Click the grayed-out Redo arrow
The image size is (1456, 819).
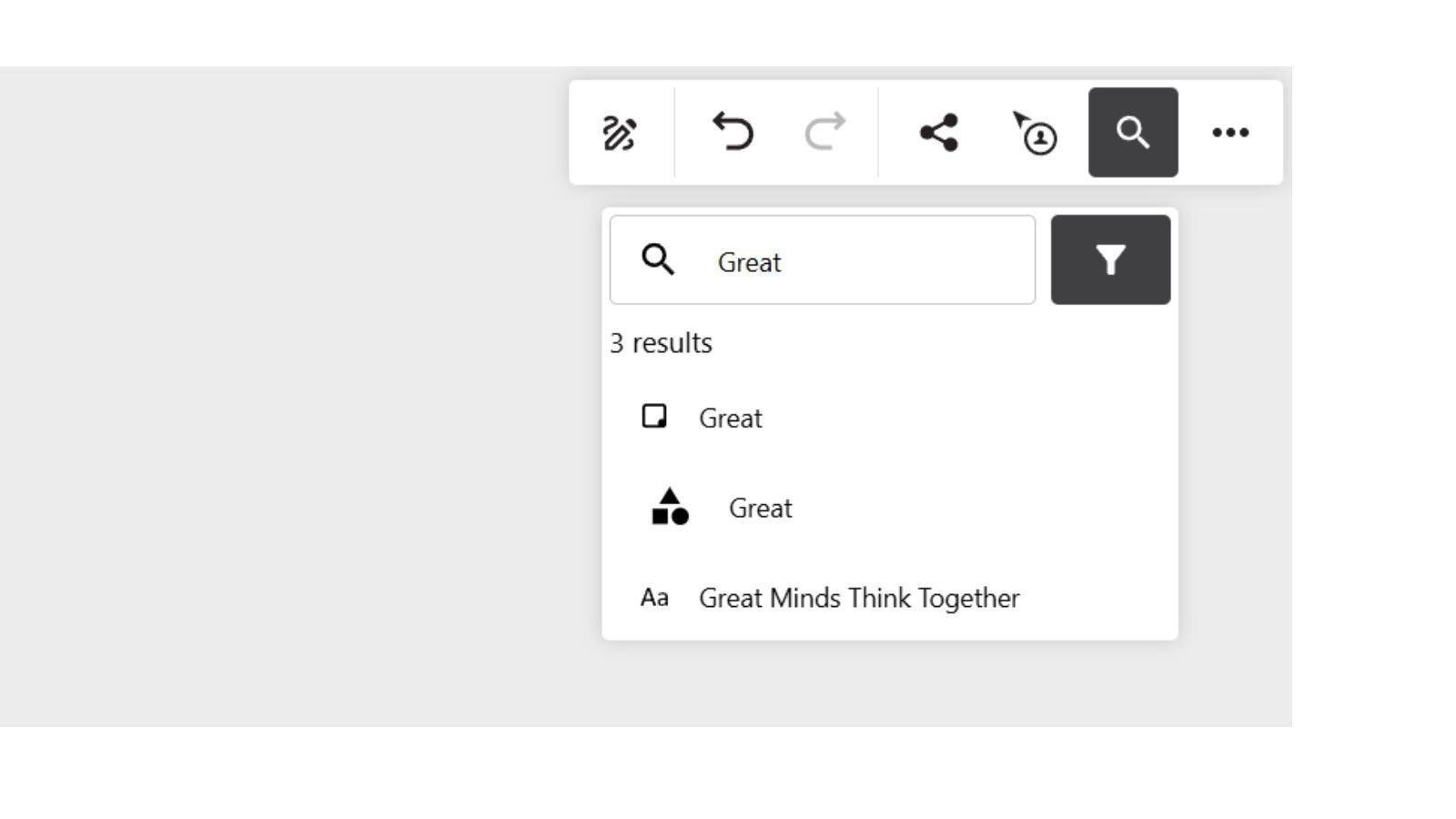[x=825, y=133]
